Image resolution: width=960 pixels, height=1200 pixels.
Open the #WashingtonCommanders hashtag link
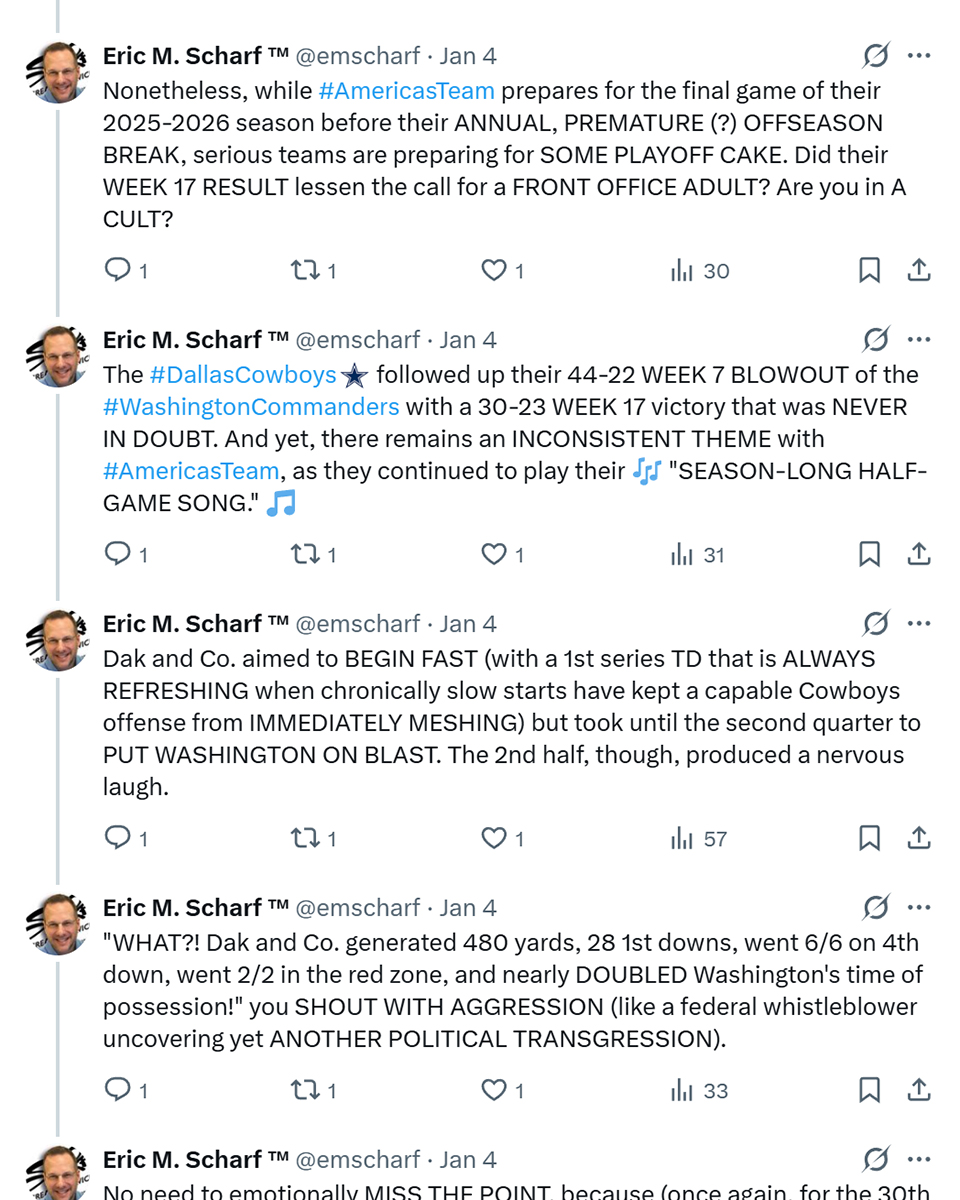[251, 407]
